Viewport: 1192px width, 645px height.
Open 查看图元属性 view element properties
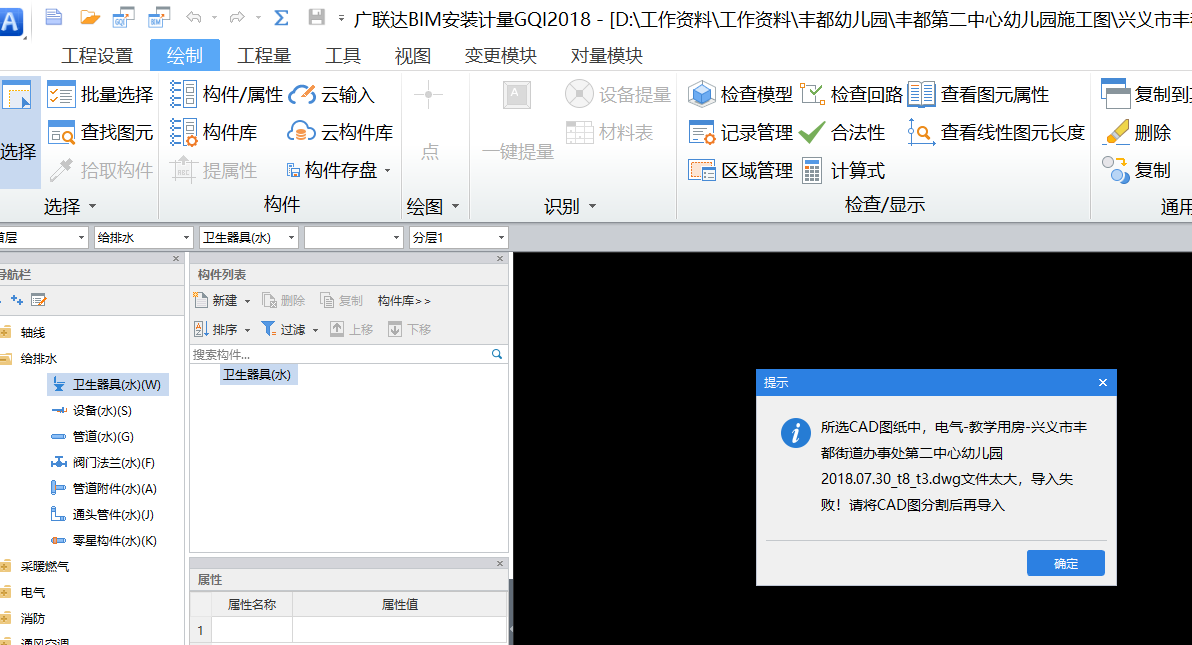978,94
